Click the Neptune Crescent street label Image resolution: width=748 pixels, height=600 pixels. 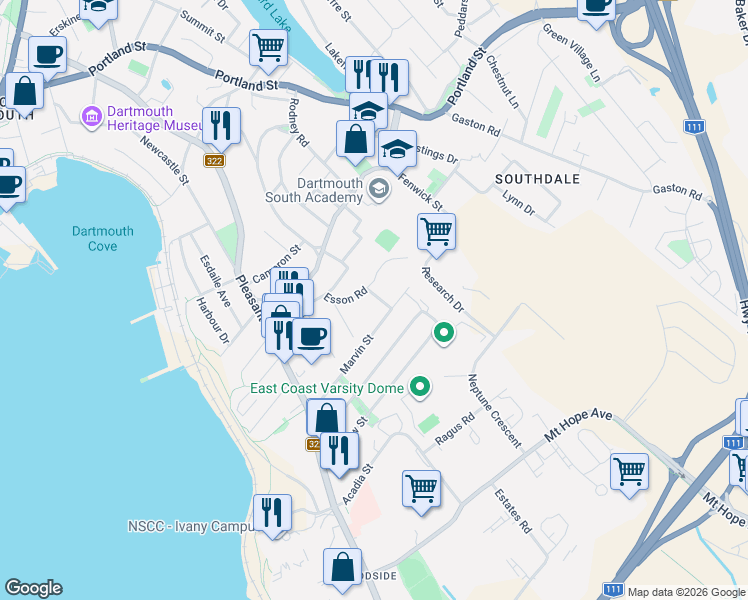tap(494, 411)
